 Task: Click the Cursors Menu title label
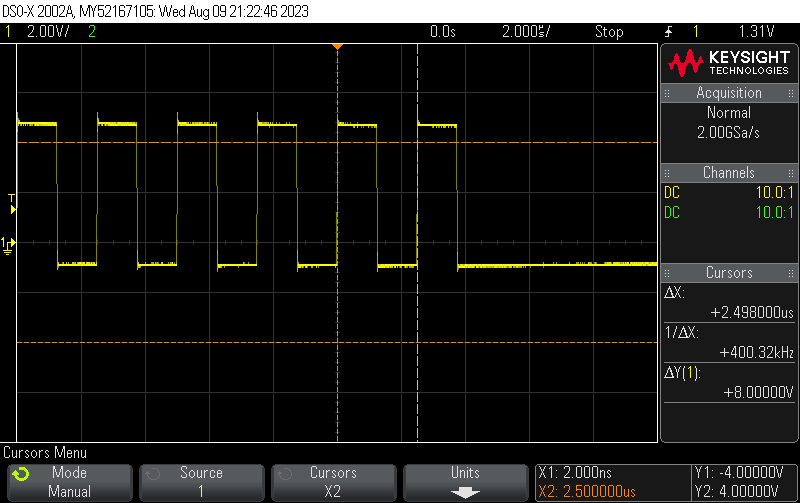coord(45,452)
